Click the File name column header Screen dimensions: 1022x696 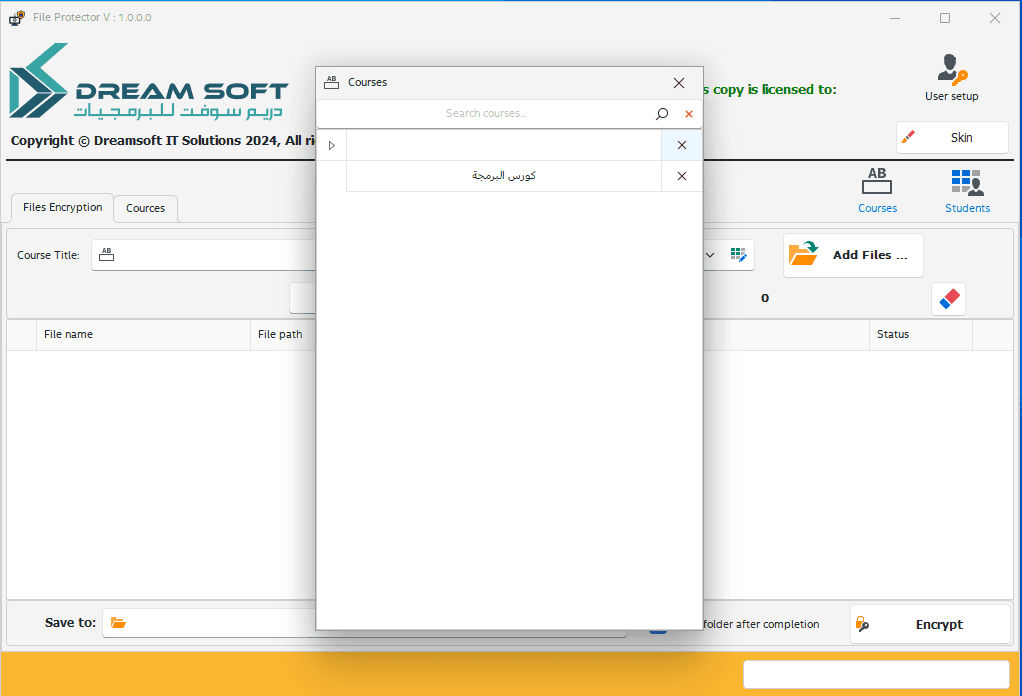pyautogui.click(x=143, y=334)
